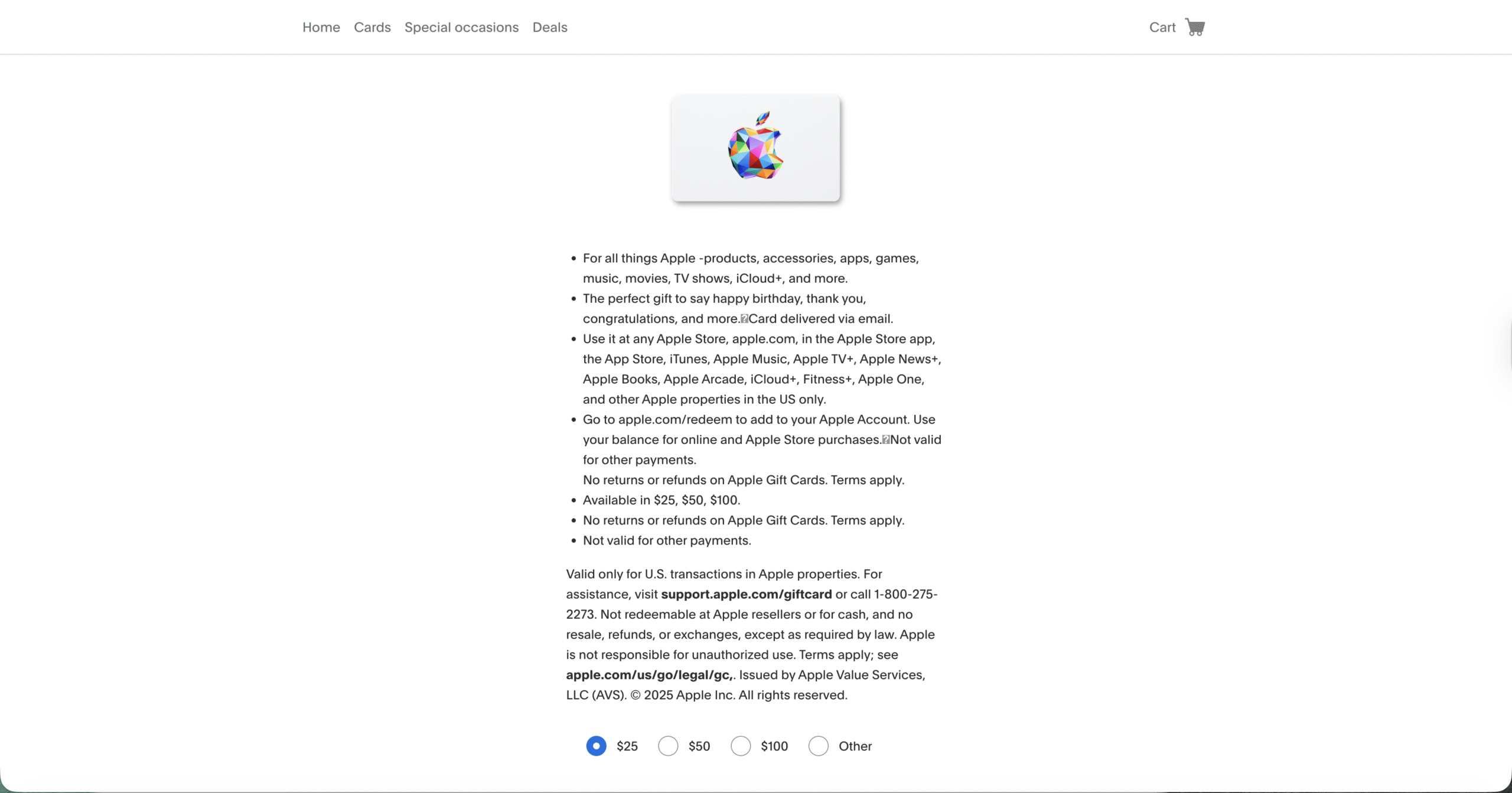
Task: Open the shopping cart icon
Action: coord(1195,27)
